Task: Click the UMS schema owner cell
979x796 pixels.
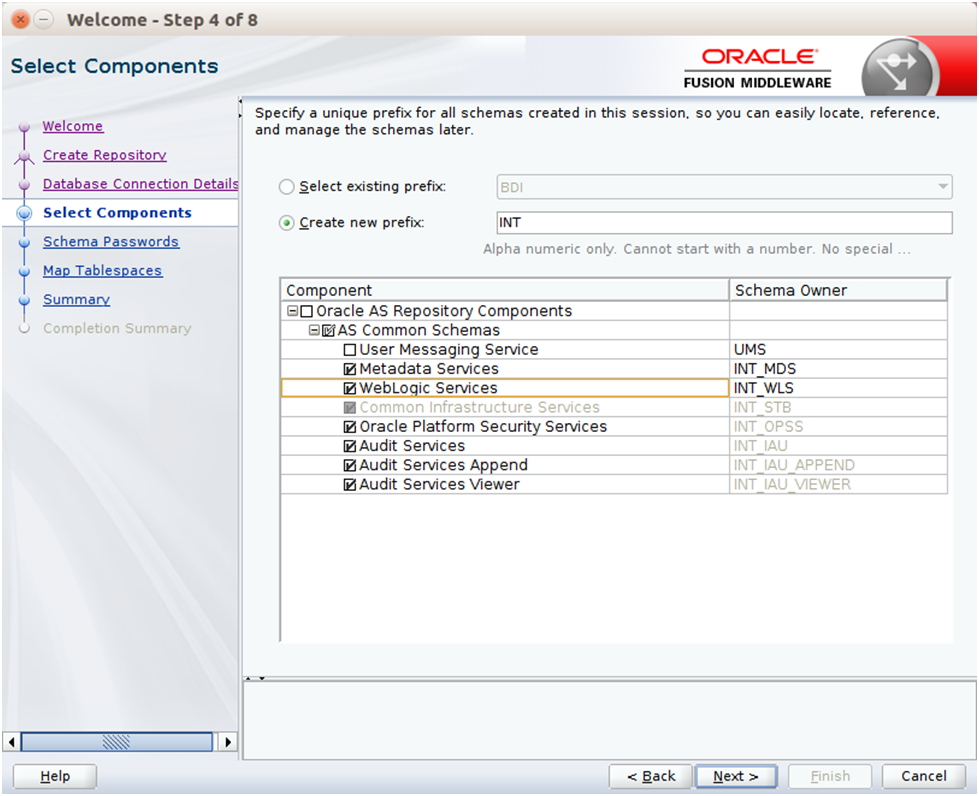Action: pos(839,350)
